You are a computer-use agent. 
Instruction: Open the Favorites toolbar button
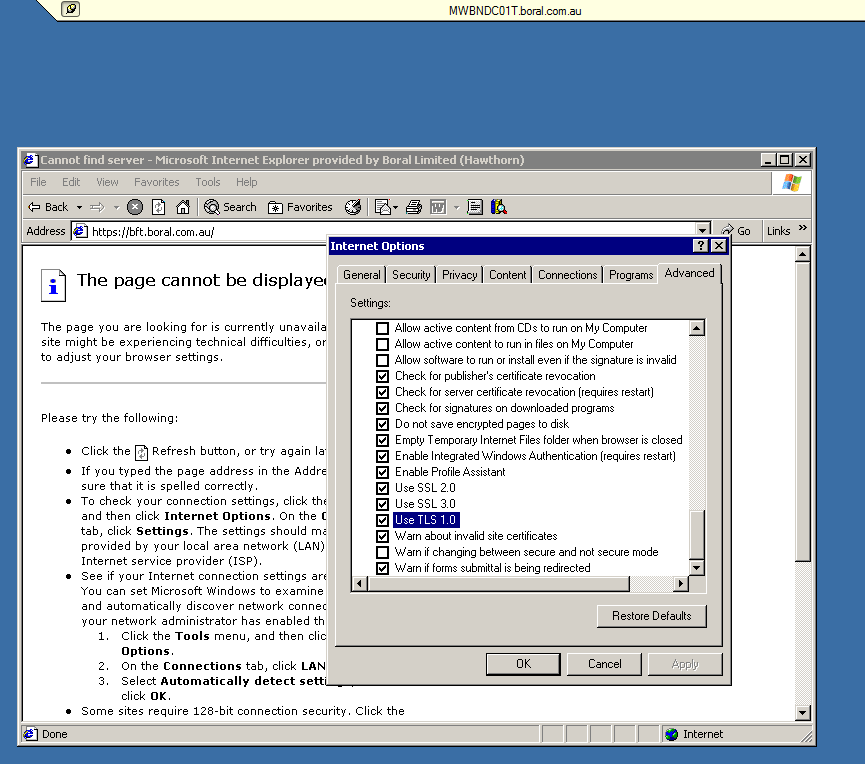[x=300, y=207]
